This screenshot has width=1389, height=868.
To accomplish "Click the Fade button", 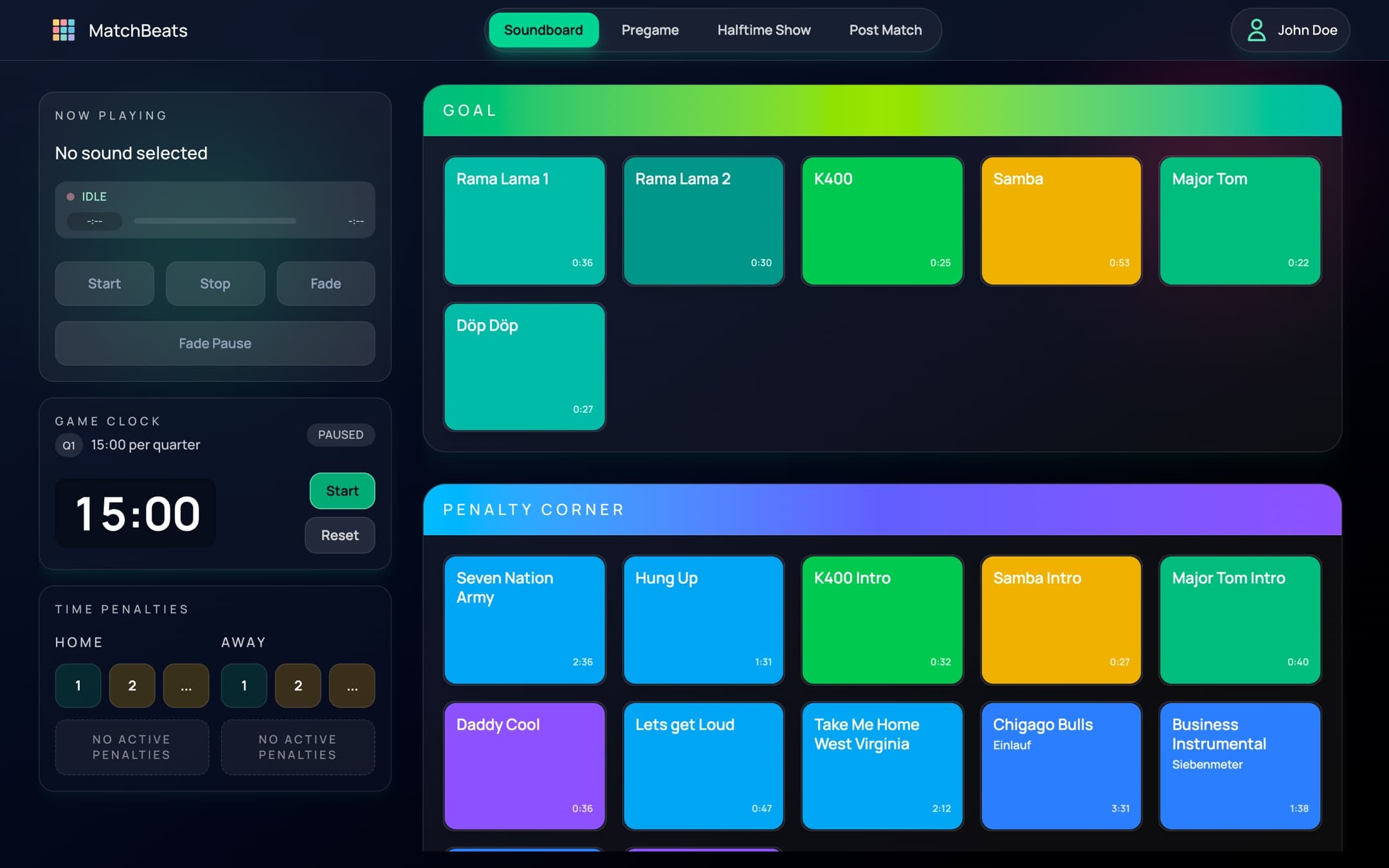I will pyautogui.click(x=325, y=284).
